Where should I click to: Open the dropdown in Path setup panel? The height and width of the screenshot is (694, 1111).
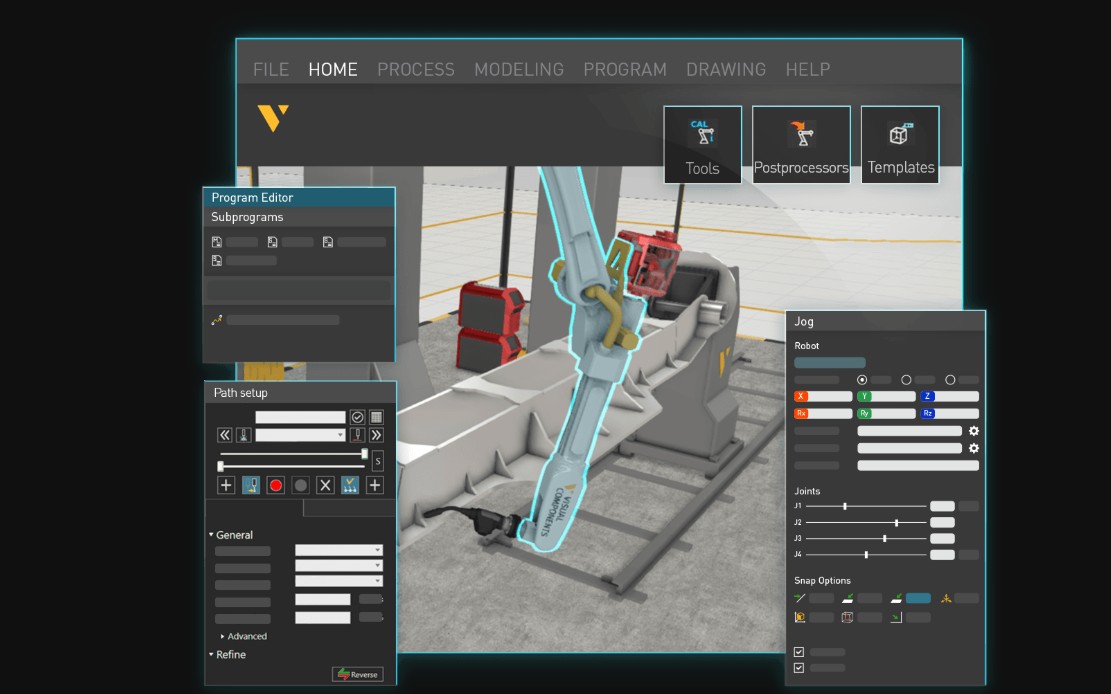[340, 435]
